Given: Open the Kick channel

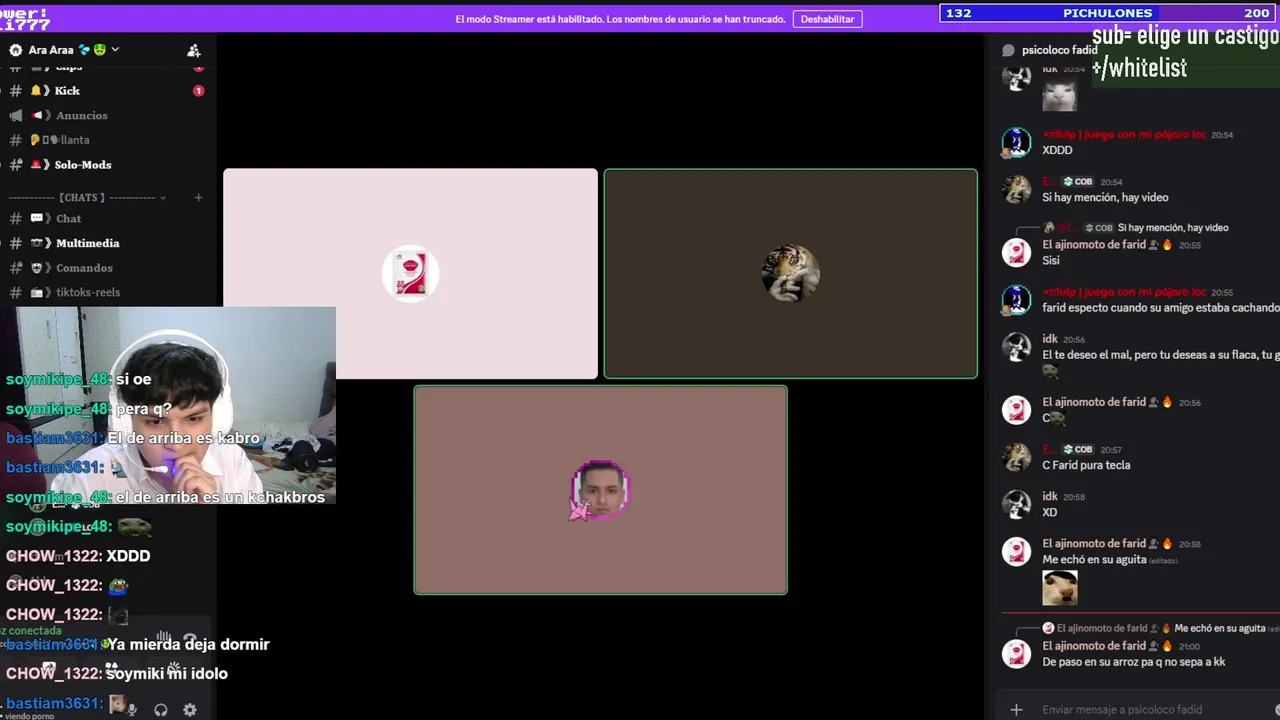Looking at the screenshot, I should click(67, 91).
